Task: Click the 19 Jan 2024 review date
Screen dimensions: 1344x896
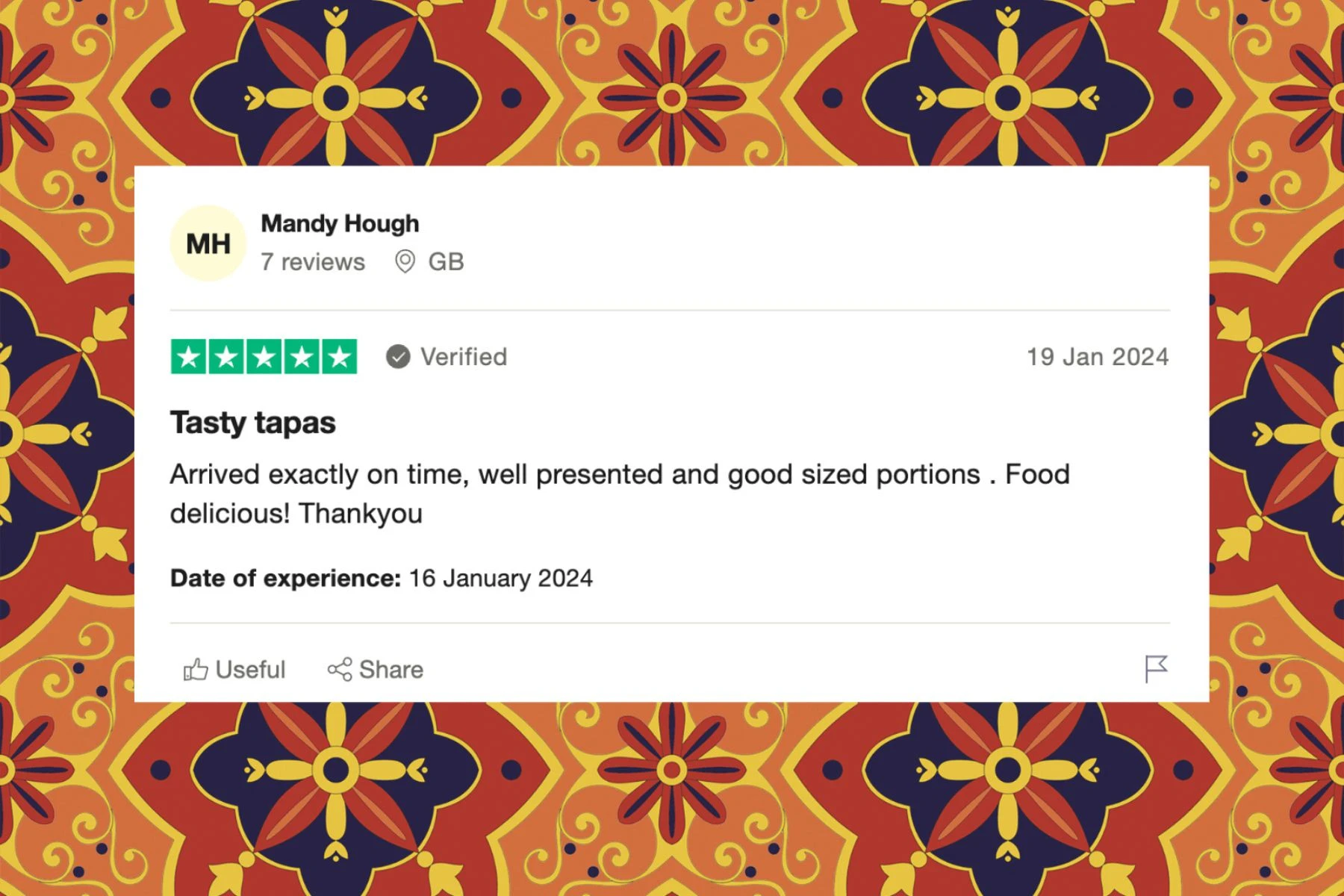Action: (1098, 357)
